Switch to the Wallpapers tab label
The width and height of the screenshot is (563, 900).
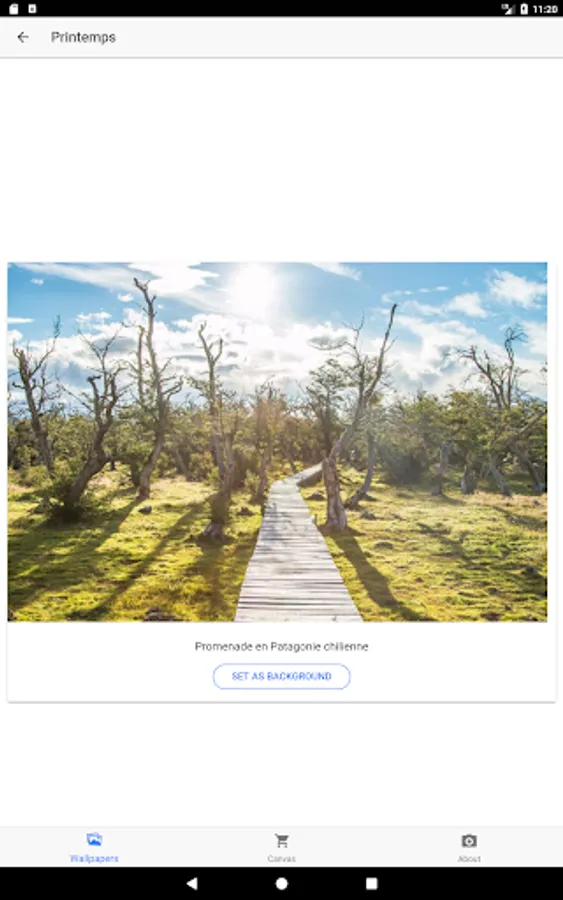coord(94,859)
